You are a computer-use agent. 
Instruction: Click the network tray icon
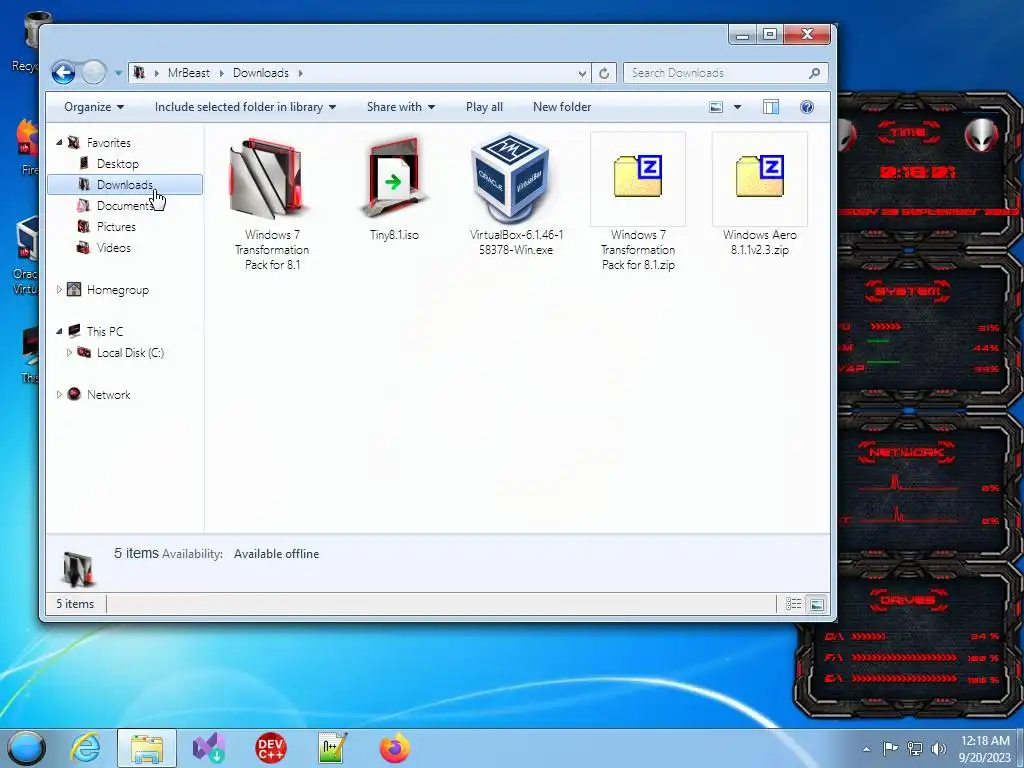(915, 749)
